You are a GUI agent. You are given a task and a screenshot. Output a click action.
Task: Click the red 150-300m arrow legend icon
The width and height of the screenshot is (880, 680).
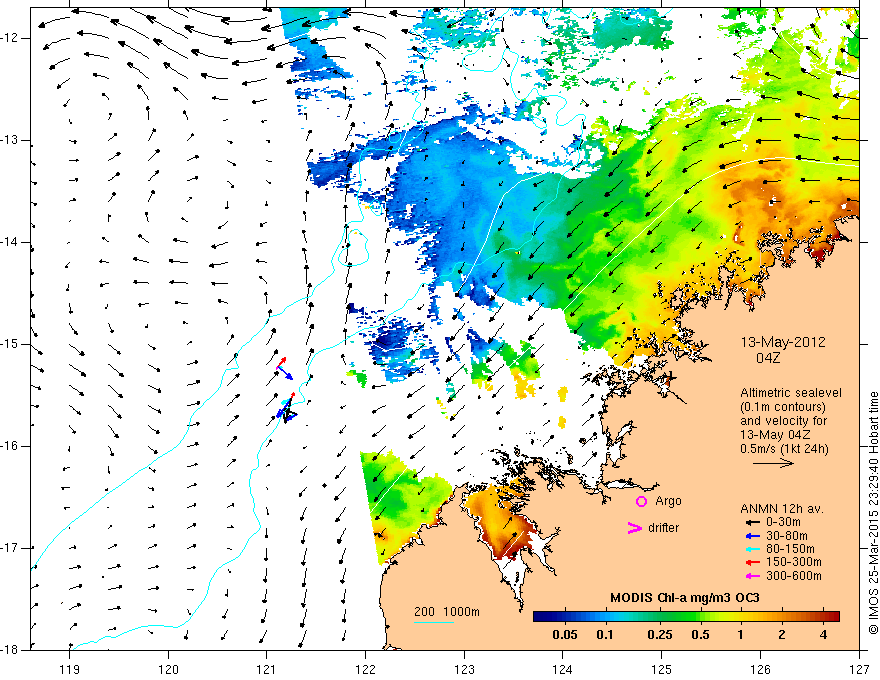click(x=752, y=562)
